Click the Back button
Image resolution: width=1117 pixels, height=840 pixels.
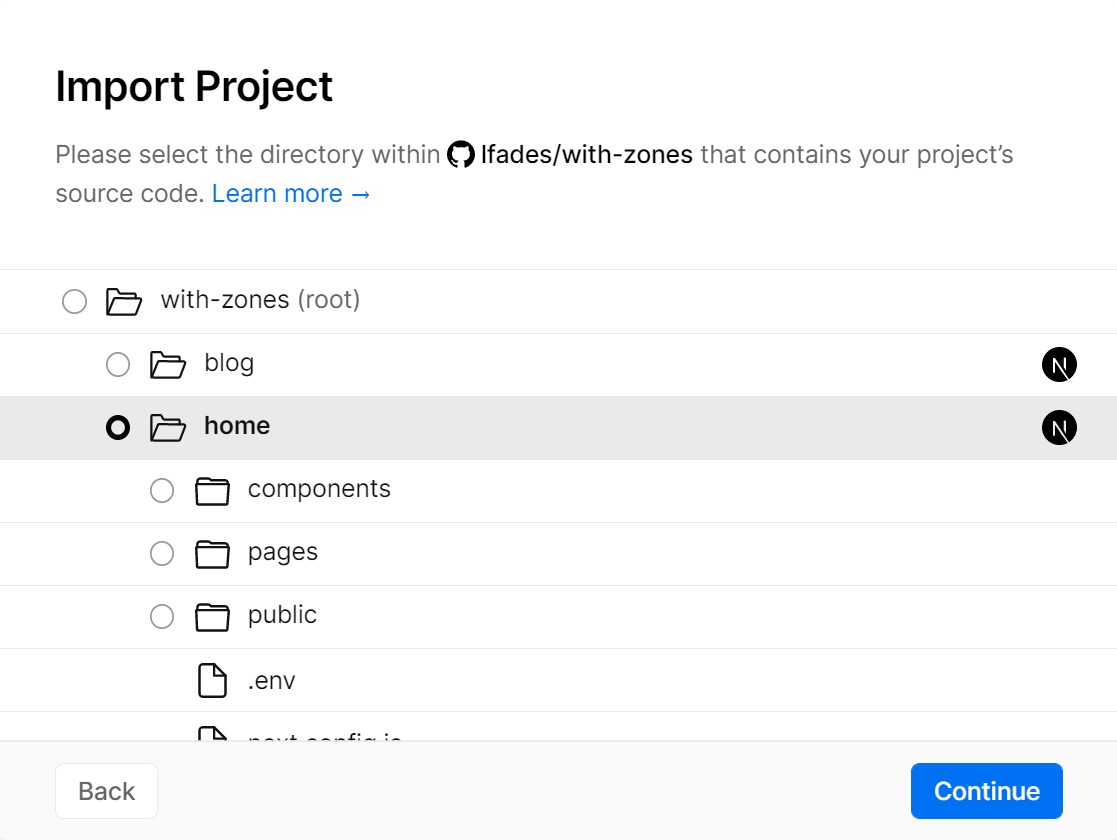106,791
